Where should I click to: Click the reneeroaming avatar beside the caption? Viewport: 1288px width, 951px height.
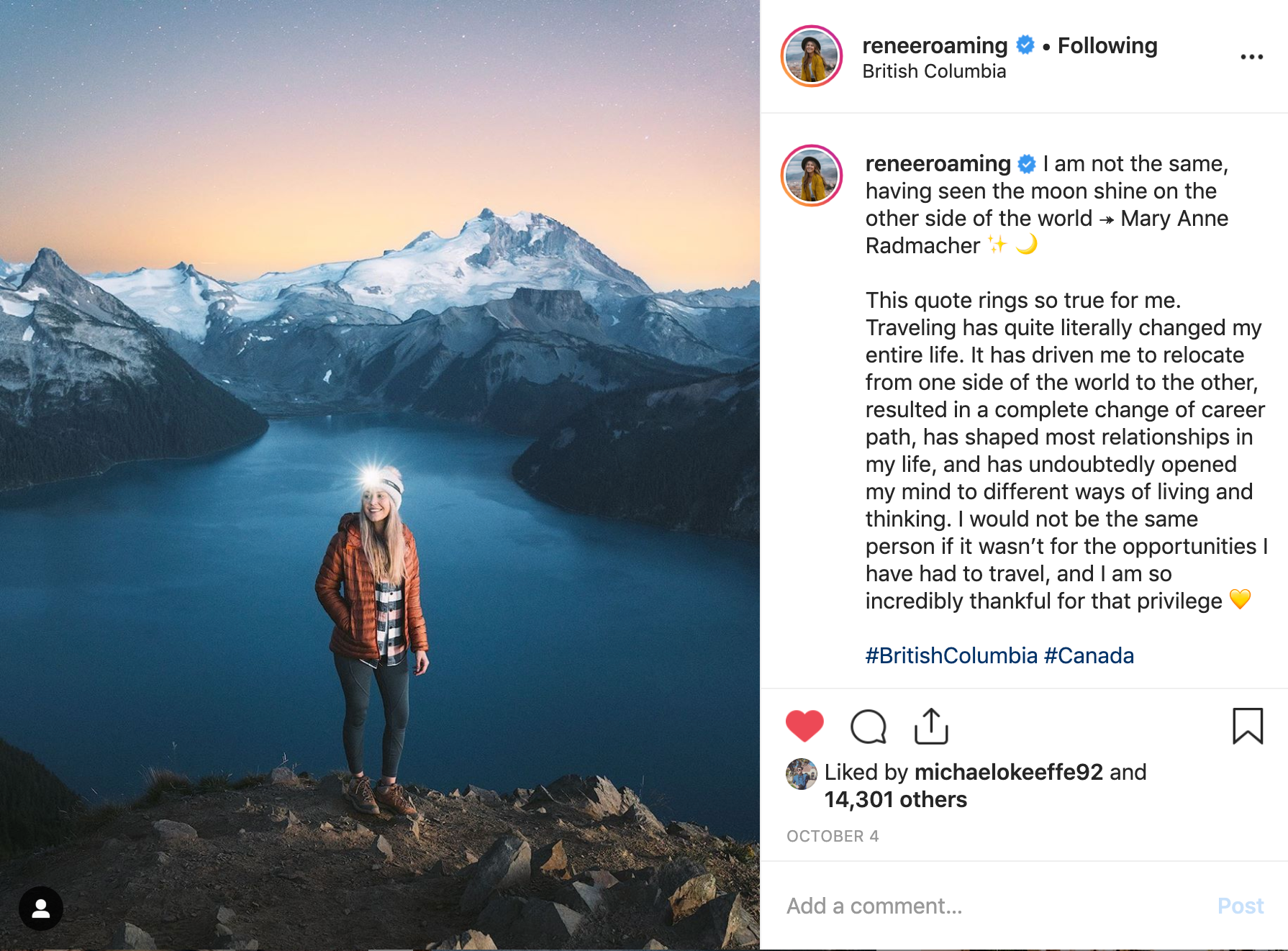(812, 176)
